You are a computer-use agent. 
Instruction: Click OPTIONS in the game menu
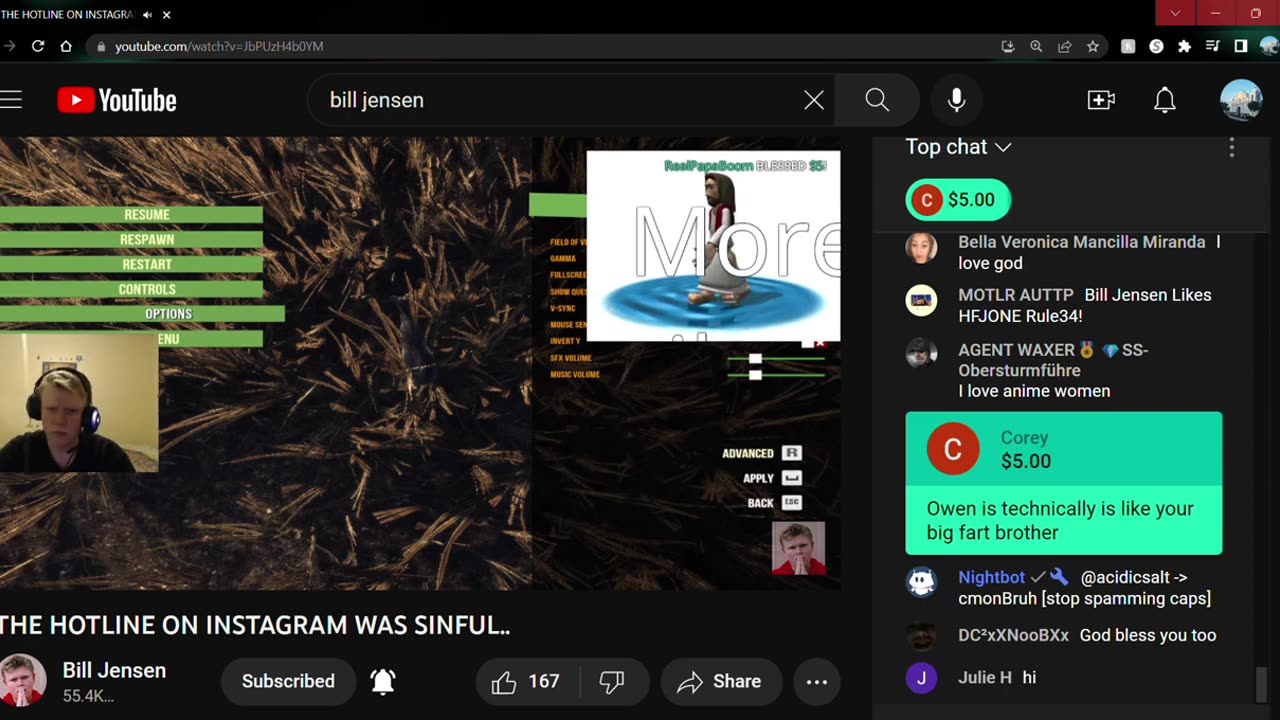142,314
